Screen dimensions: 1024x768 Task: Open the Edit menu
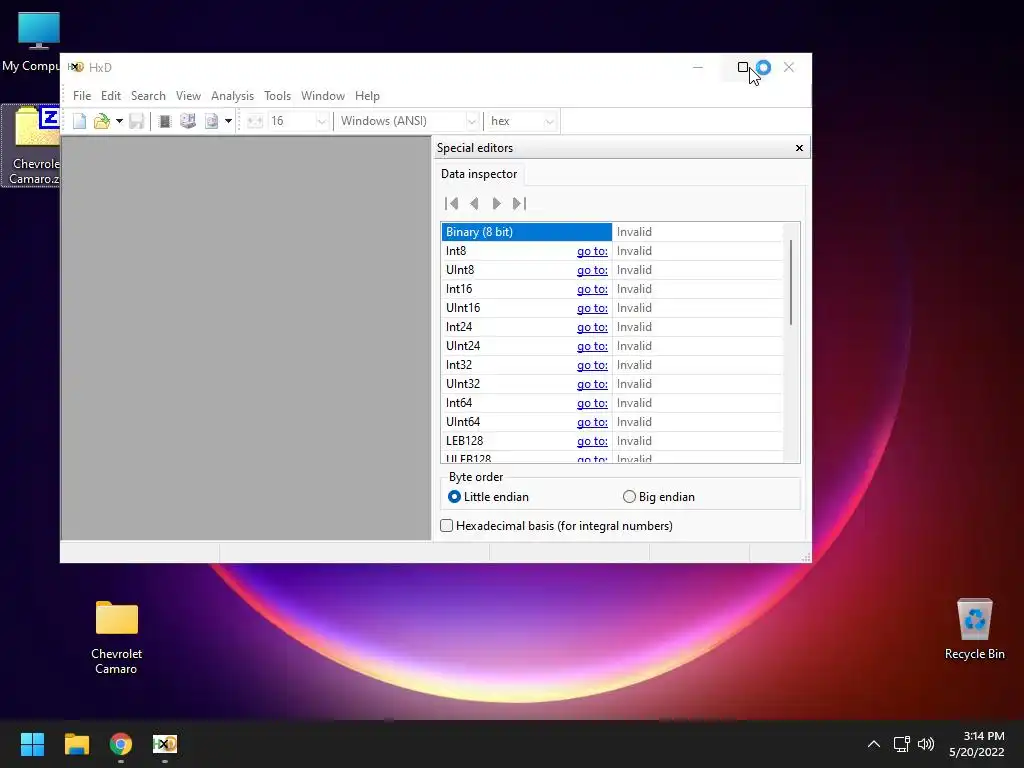point(110,96)
